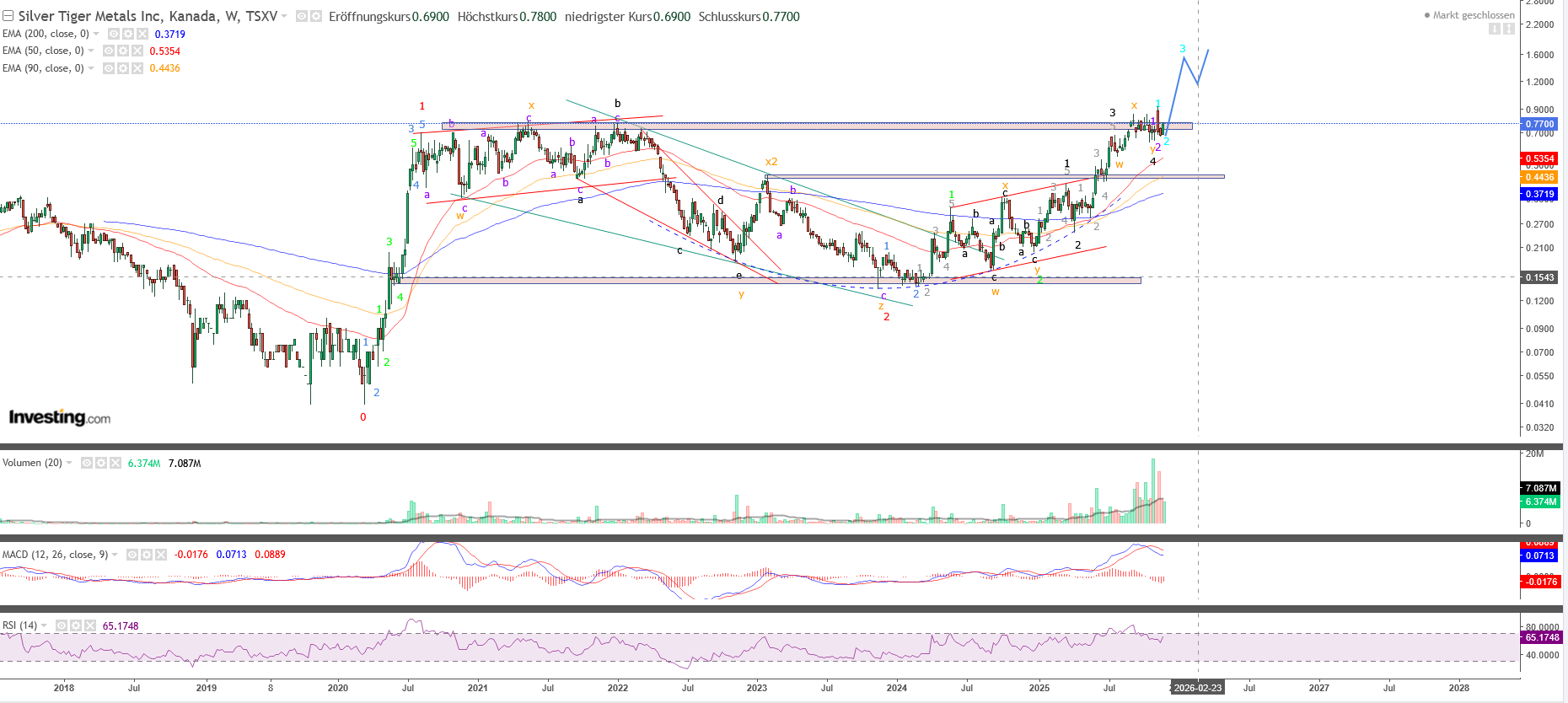Open MACD indicator settings gear
1568x703 pixels.
coord(147,555)
